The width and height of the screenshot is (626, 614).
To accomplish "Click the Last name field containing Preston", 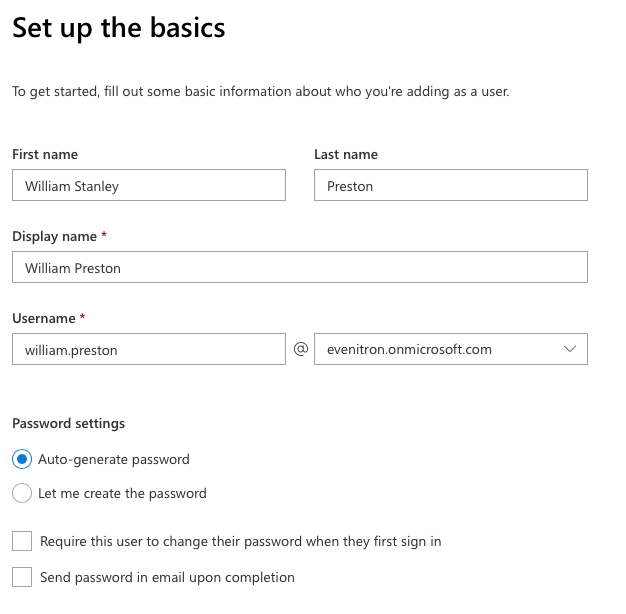I will tap(451, 185).
